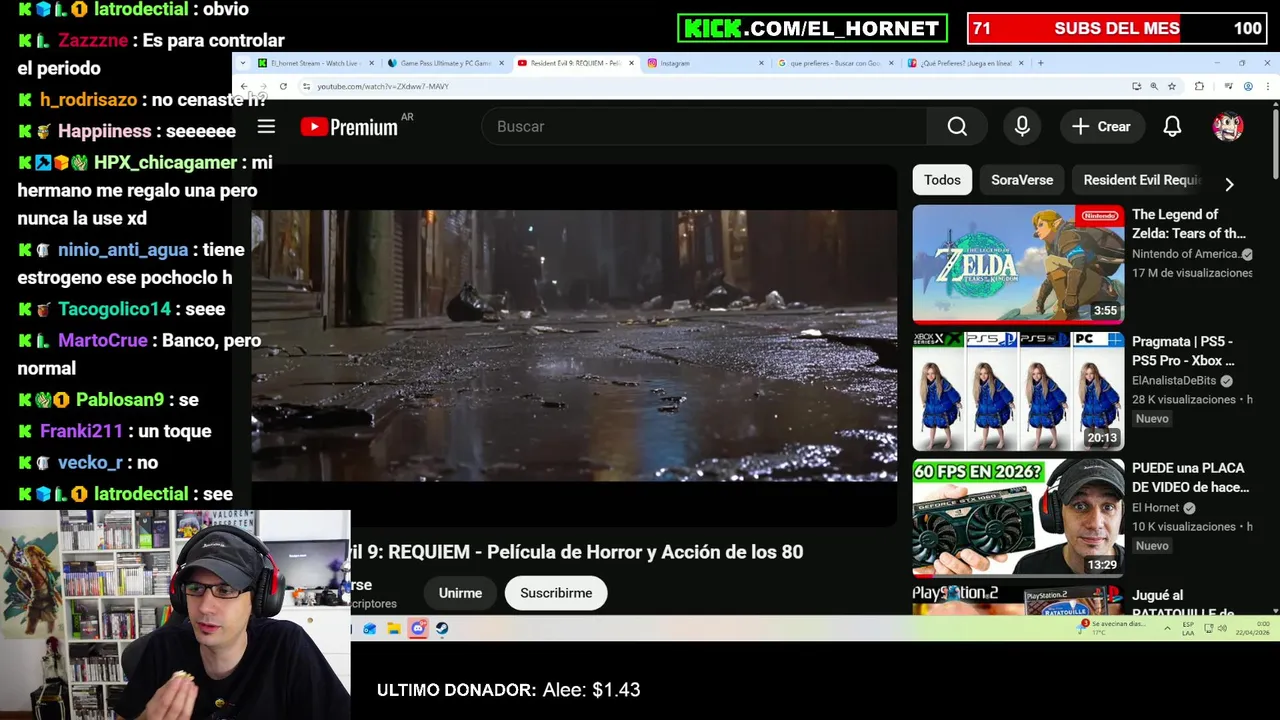Viewport: 1280px width, 720px height.
Task: Open a new browser tab with the plus
Action: pyautogui.click(x=1040, y=63)
